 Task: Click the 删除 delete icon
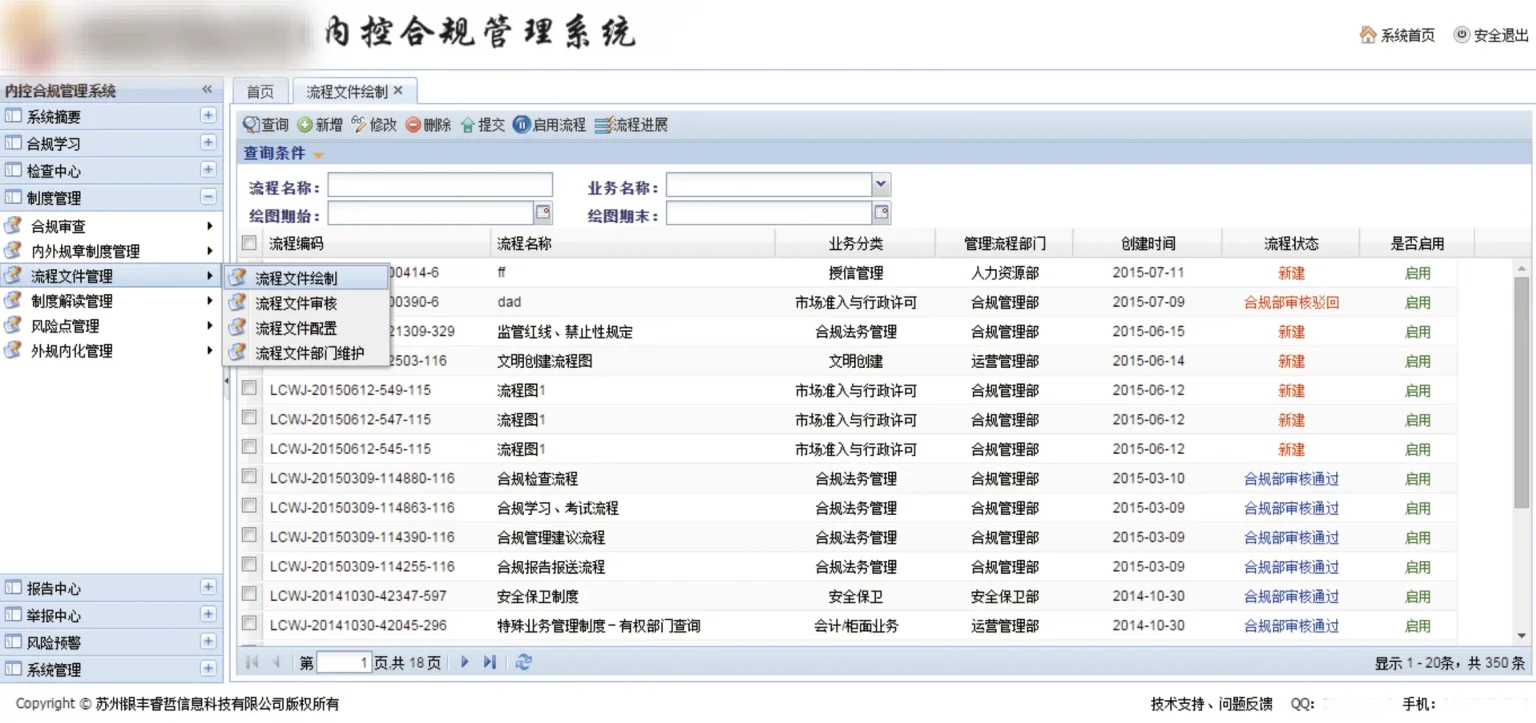tap(413, 125)
